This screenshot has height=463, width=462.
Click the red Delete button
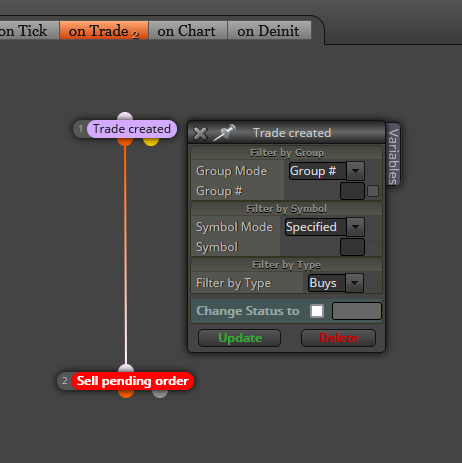tap(338, 338)
